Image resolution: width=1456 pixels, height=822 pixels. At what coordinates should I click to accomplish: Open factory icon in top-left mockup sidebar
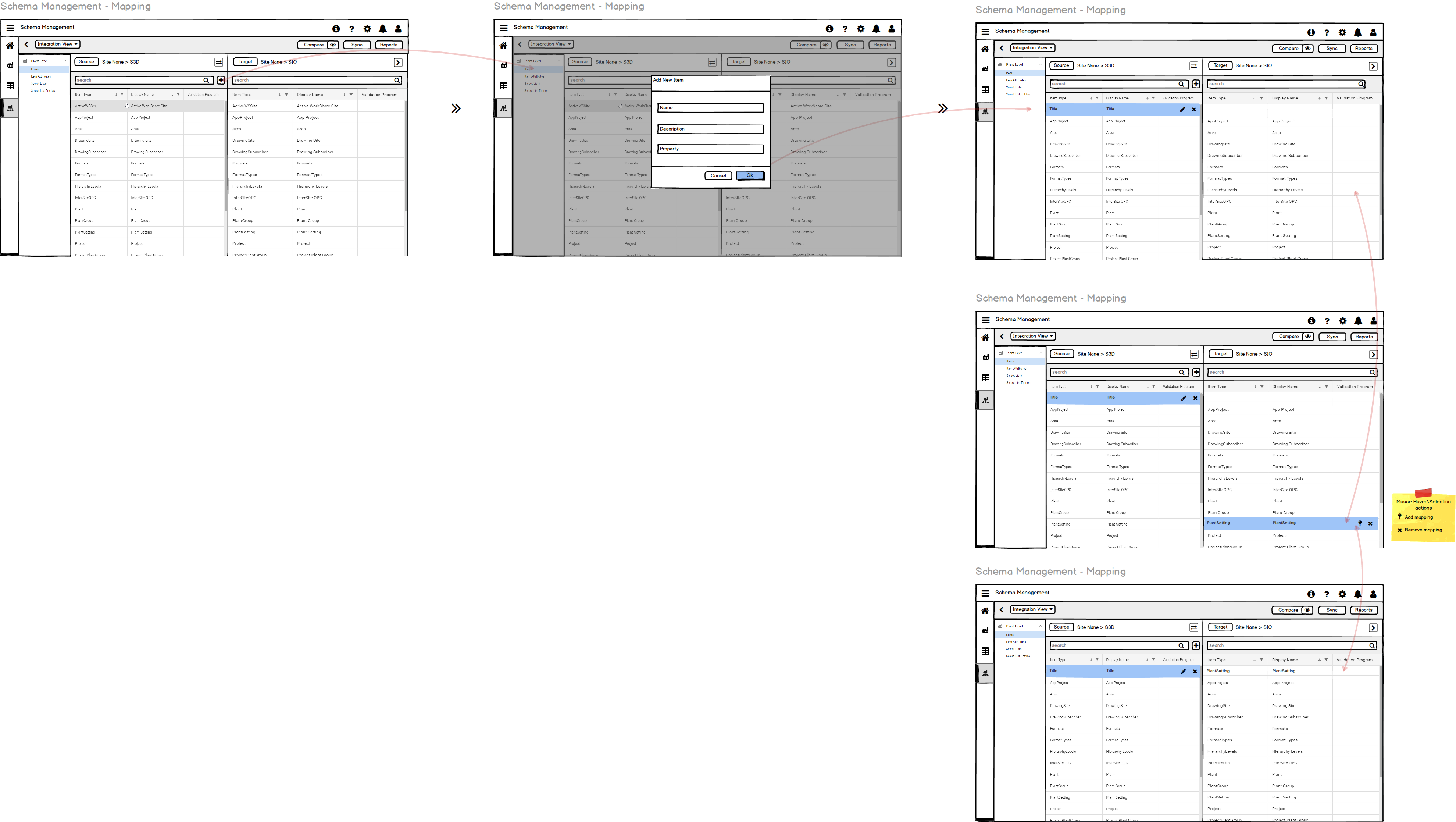[x=10, y=65]
